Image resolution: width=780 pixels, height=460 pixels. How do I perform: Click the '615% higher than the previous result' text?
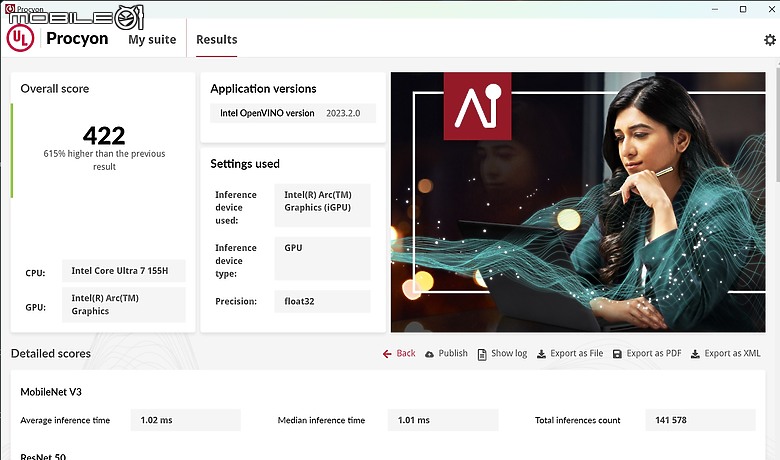pyautogui.click(x=104, y=160)
